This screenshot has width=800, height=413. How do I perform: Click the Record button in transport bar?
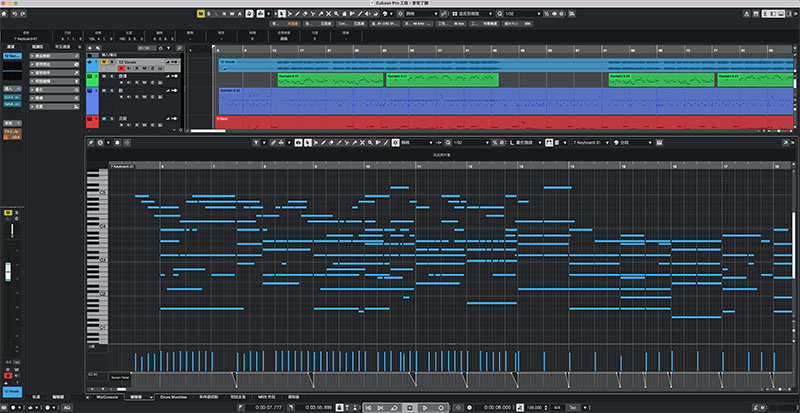(440, 407)
